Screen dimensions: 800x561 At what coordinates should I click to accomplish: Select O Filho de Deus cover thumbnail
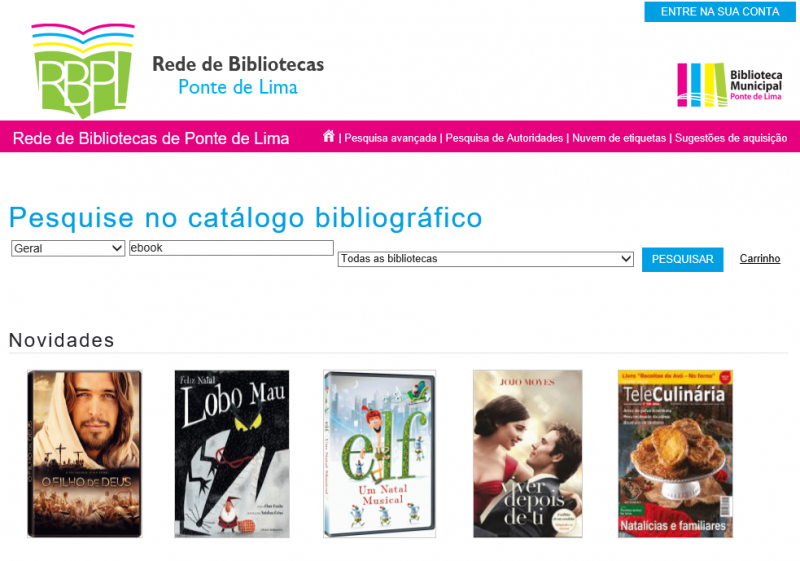tap(85, 453)
